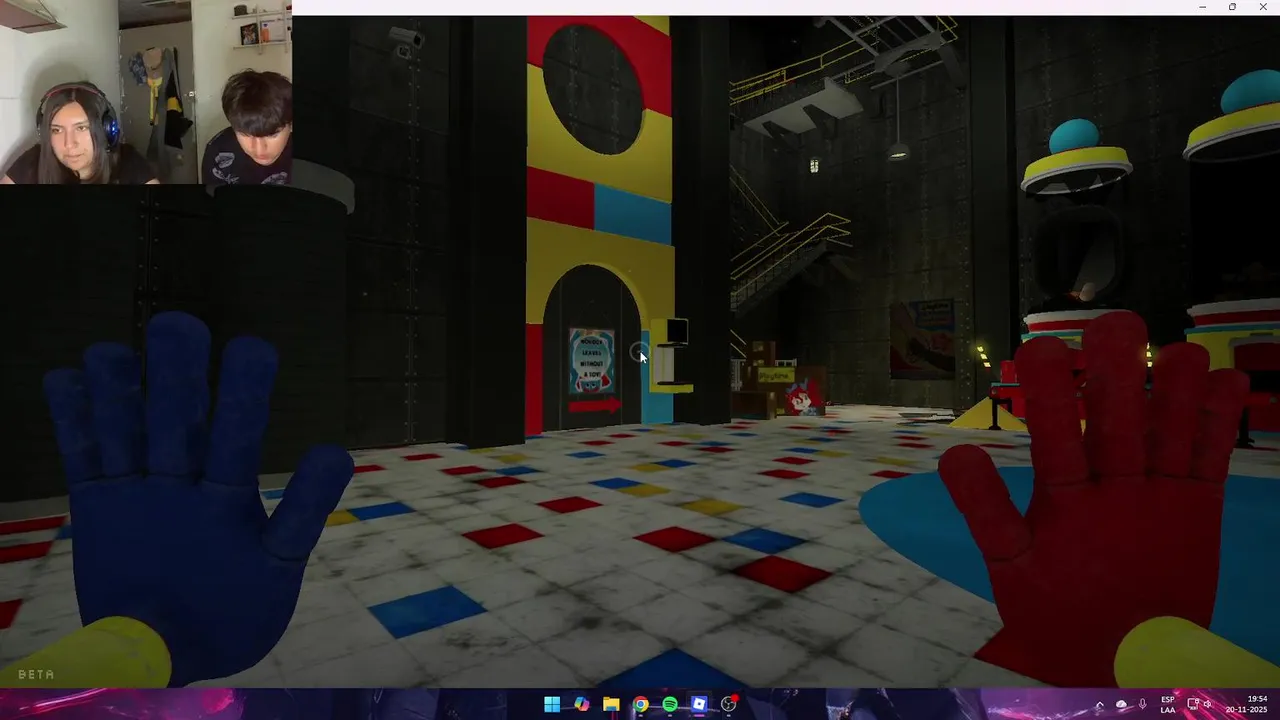The height and width of the screenshot is (720, 1280).
Task: Open the ESP LAA language switcher
Action: 1168,704
